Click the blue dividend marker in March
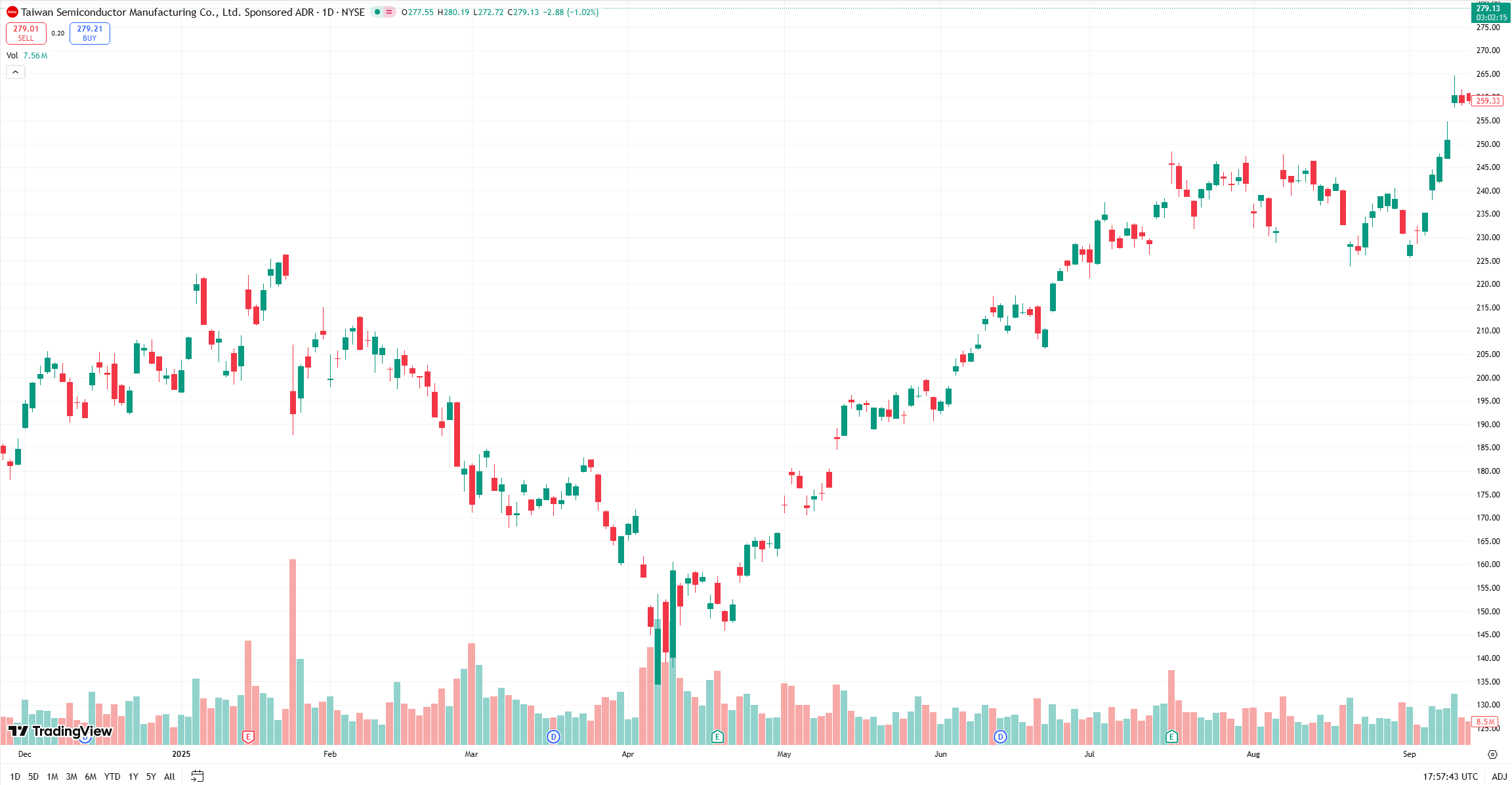The height and width of the screenshot is (785, 1512). point(553,736)
